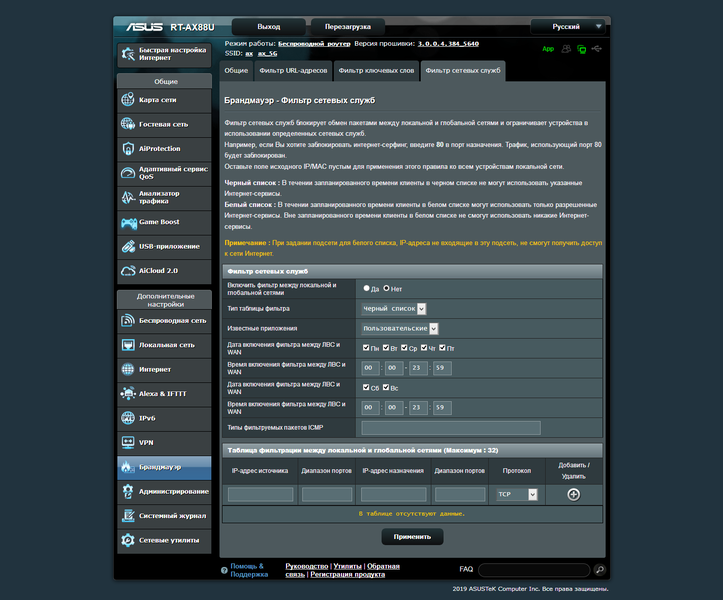The width and height of the screenshot is (723, 600).
Task: Open the VPN sidebar icon
Action: coord(128,442)
